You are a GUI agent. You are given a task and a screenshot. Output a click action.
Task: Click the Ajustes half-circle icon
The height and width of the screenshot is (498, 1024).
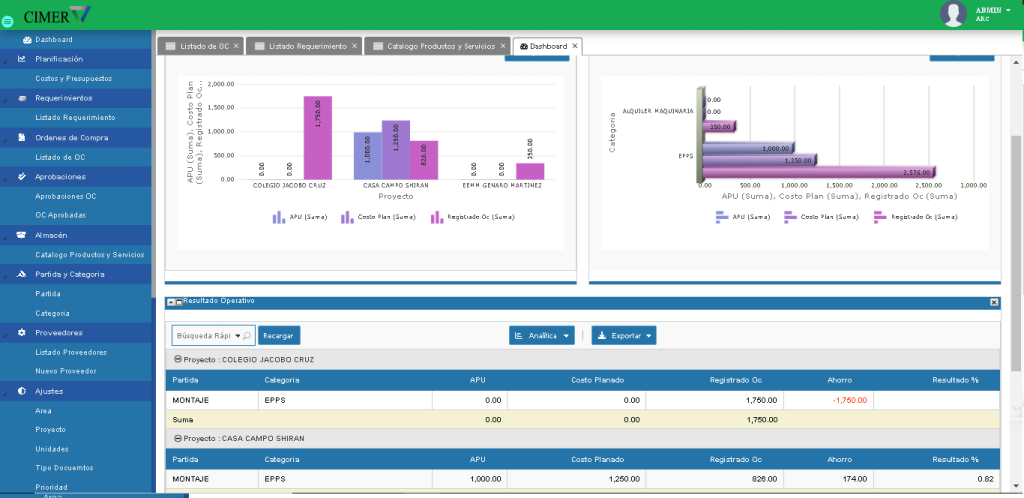(x=23, y=391)
